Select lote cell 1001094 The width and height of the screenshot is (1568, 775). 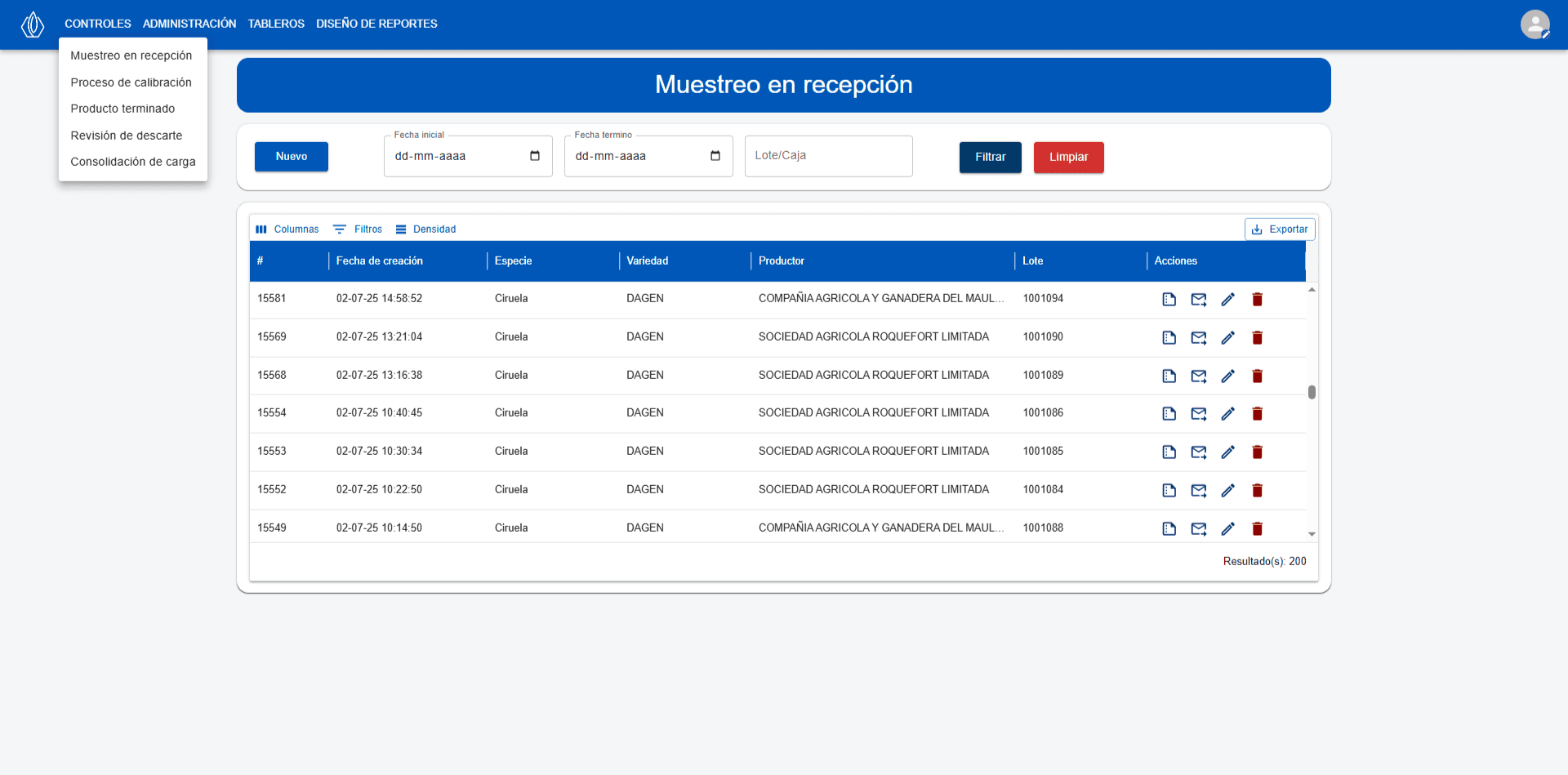(x=1043, y=299)
